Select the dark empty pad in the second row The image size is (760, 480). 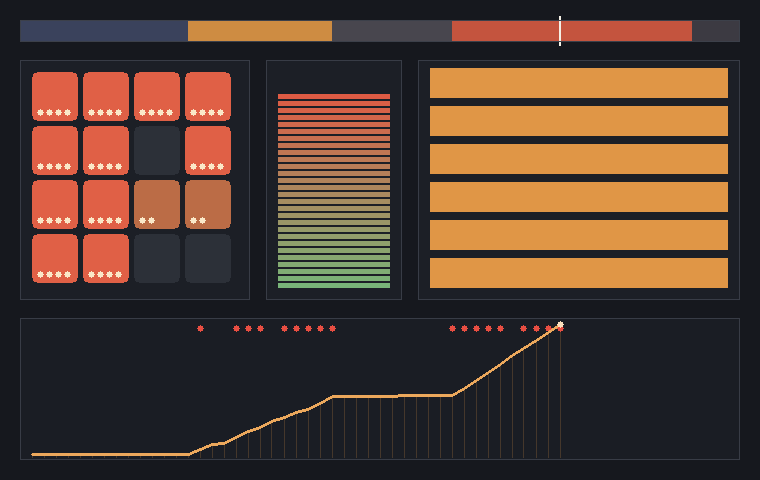[157, 150]
